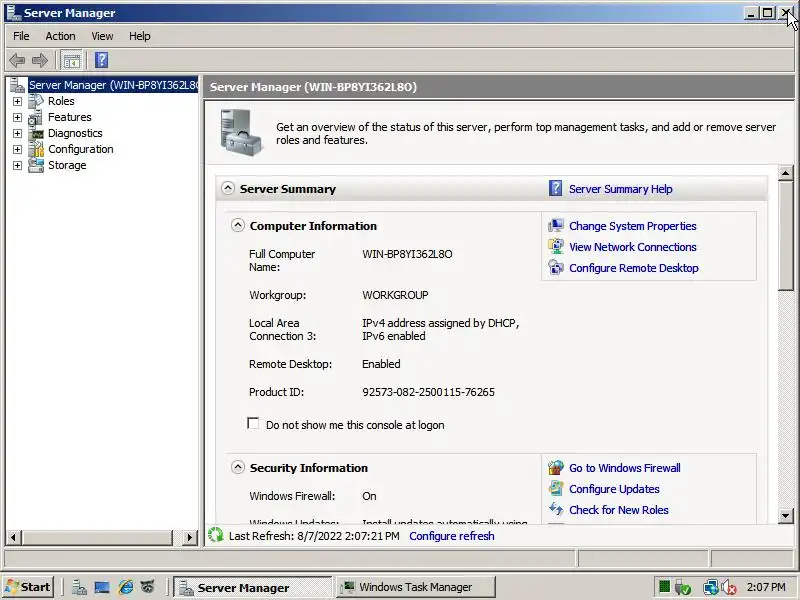Select the Features node icon in tree
Screen dimensions: 800x600
(x=36, y=117)
